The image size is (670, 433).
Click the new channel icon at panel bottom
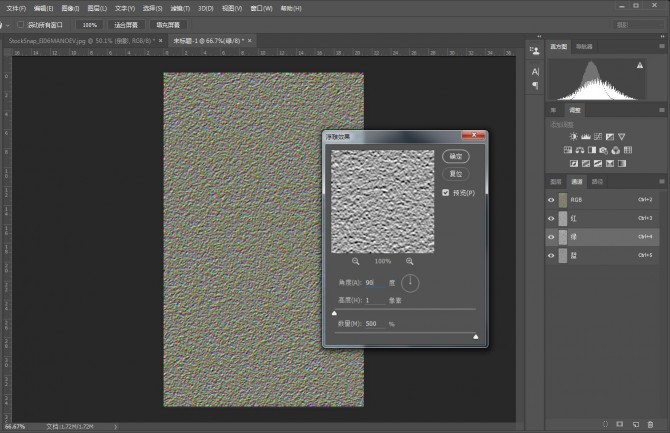(634, 424)
